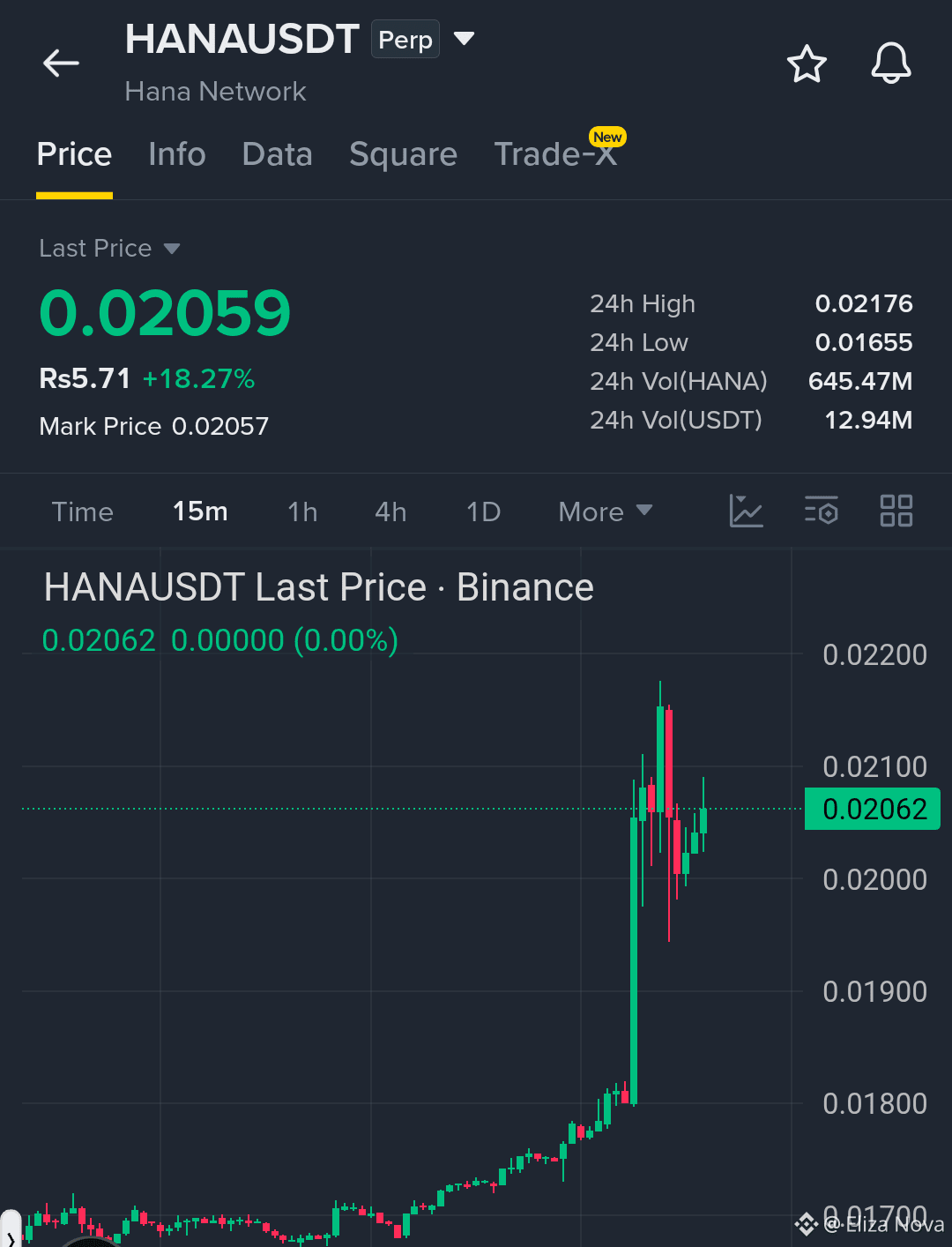Image resolution: width=952 pixels, height=1247 pixels.
Task: Open the Trade-X tab
Action: coord(555,154)
